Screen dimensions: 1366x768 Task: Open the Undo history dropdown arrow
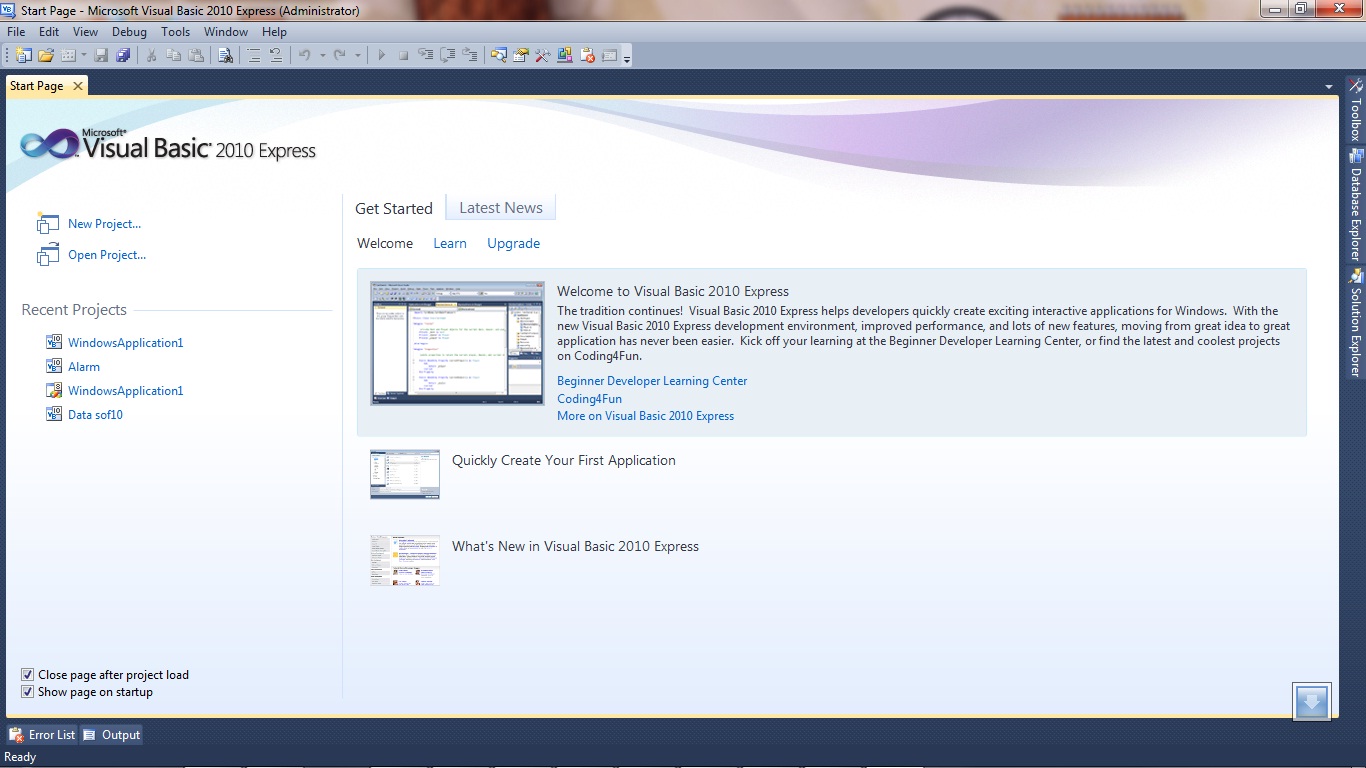[x=322, y=56]
